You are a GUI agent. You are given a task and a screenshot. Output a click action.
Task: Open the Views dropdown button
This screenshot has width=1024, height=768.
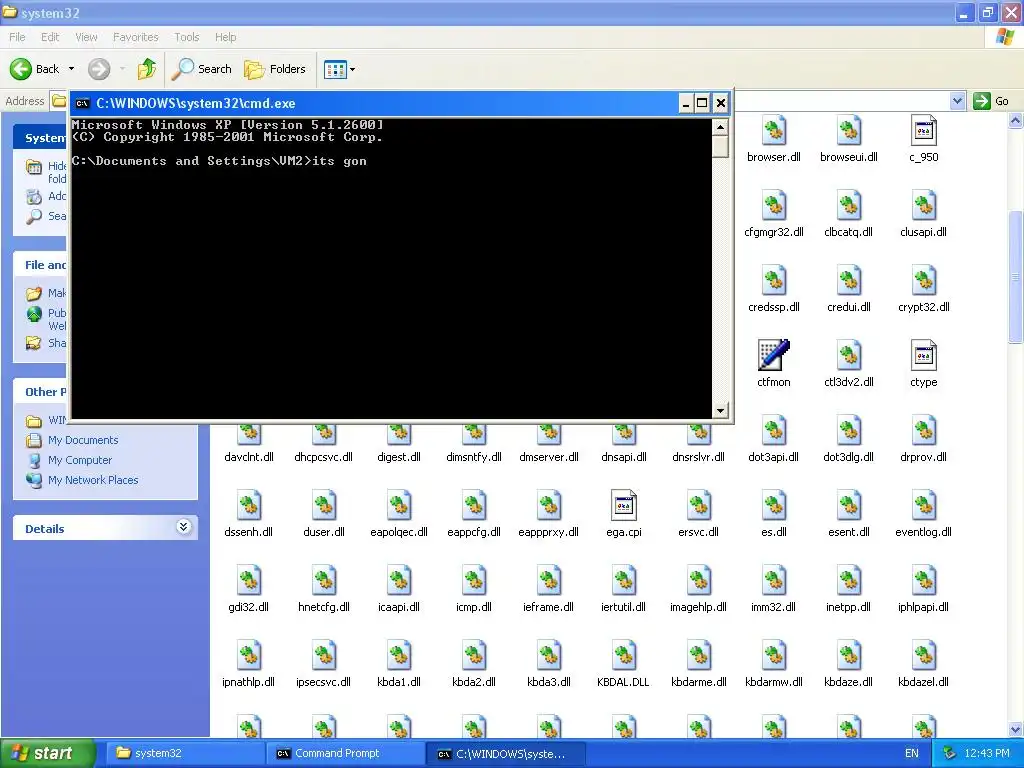[x=340, y=69]
